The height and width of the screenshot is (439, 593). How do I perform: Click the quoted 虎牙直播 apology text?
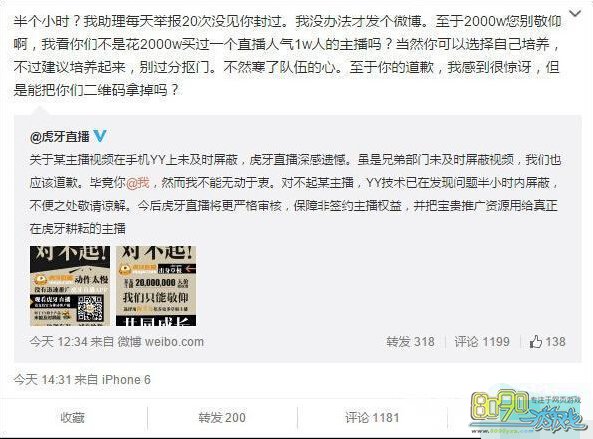[x=295, y=194]
